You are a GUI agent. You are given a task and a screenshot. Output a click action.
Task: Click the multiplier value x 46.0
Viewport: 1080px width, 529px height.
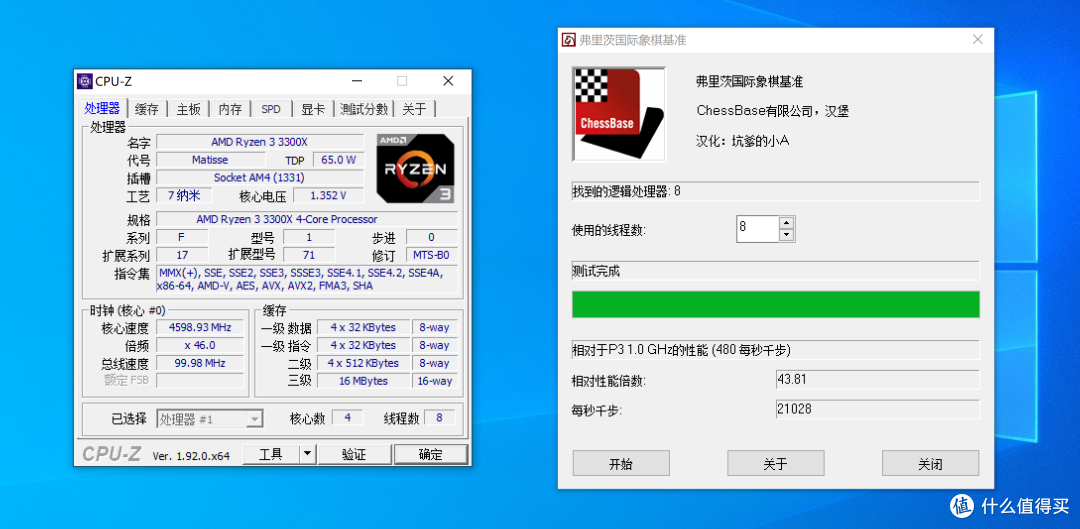200,345
